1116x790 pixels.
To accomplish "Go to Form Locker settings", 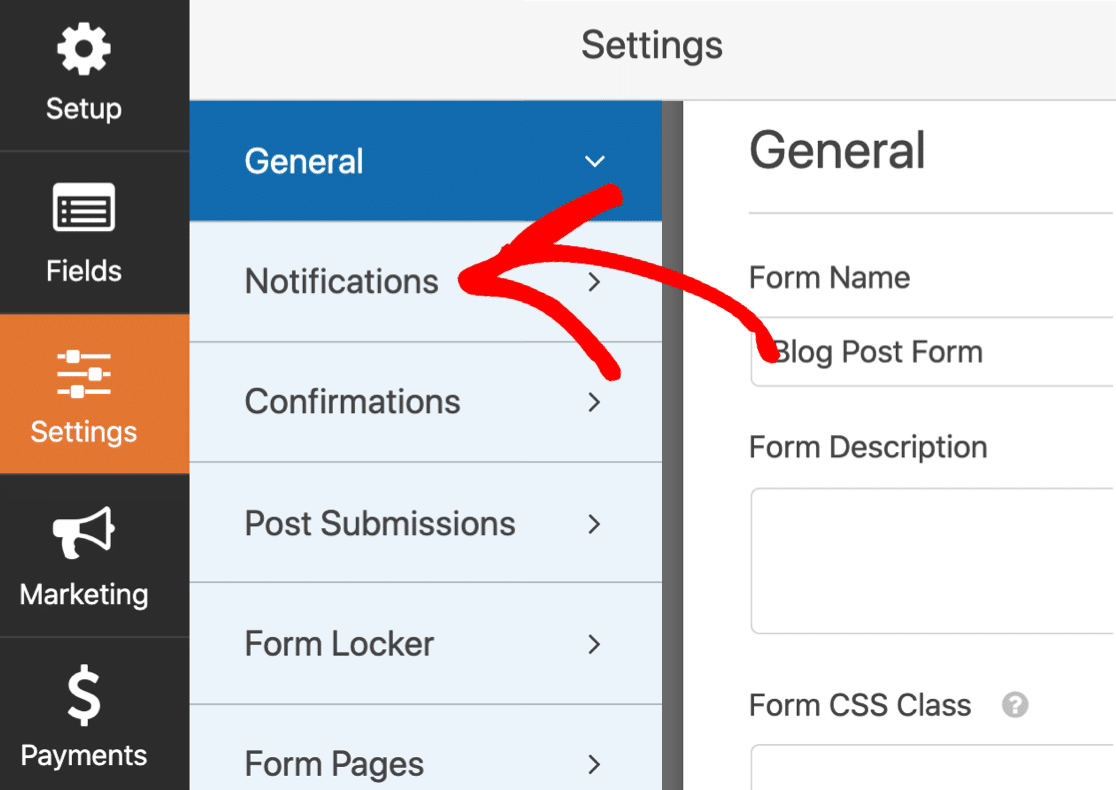I will 339,644.
